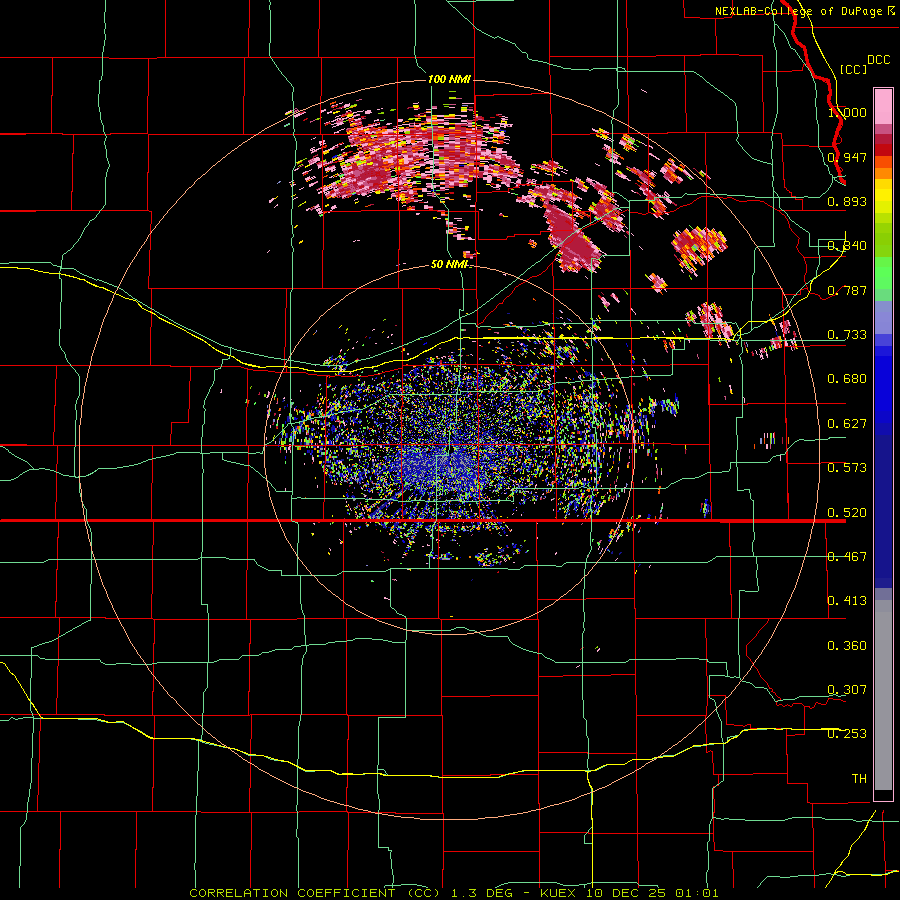Viewport: 900px width, 900px height.
Task: Click the NEXLAB-College of DuPage label
Action: 798,11
